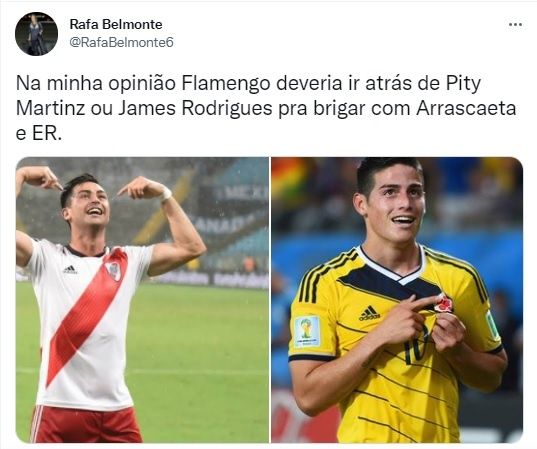
Task: Click the River Plate crest on sash
Action: pos(113,270)
